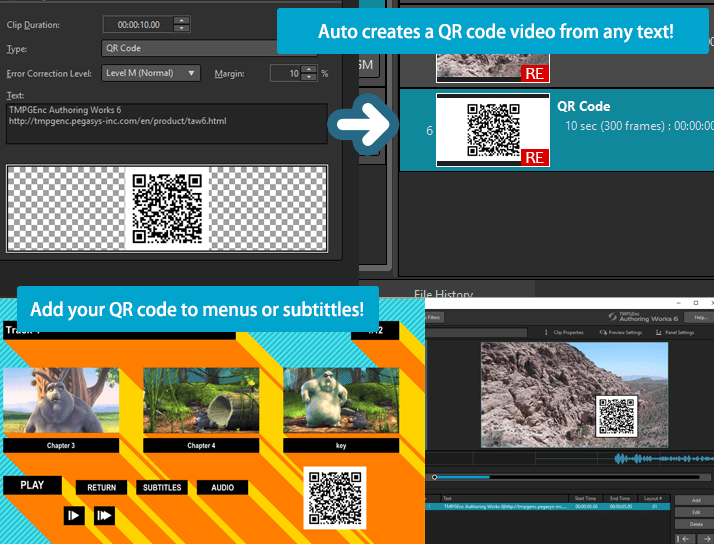Click the Add subtitle button
The width and height of the screenshot is (714, 544).
pyautogui.click(x=696, y=500)
